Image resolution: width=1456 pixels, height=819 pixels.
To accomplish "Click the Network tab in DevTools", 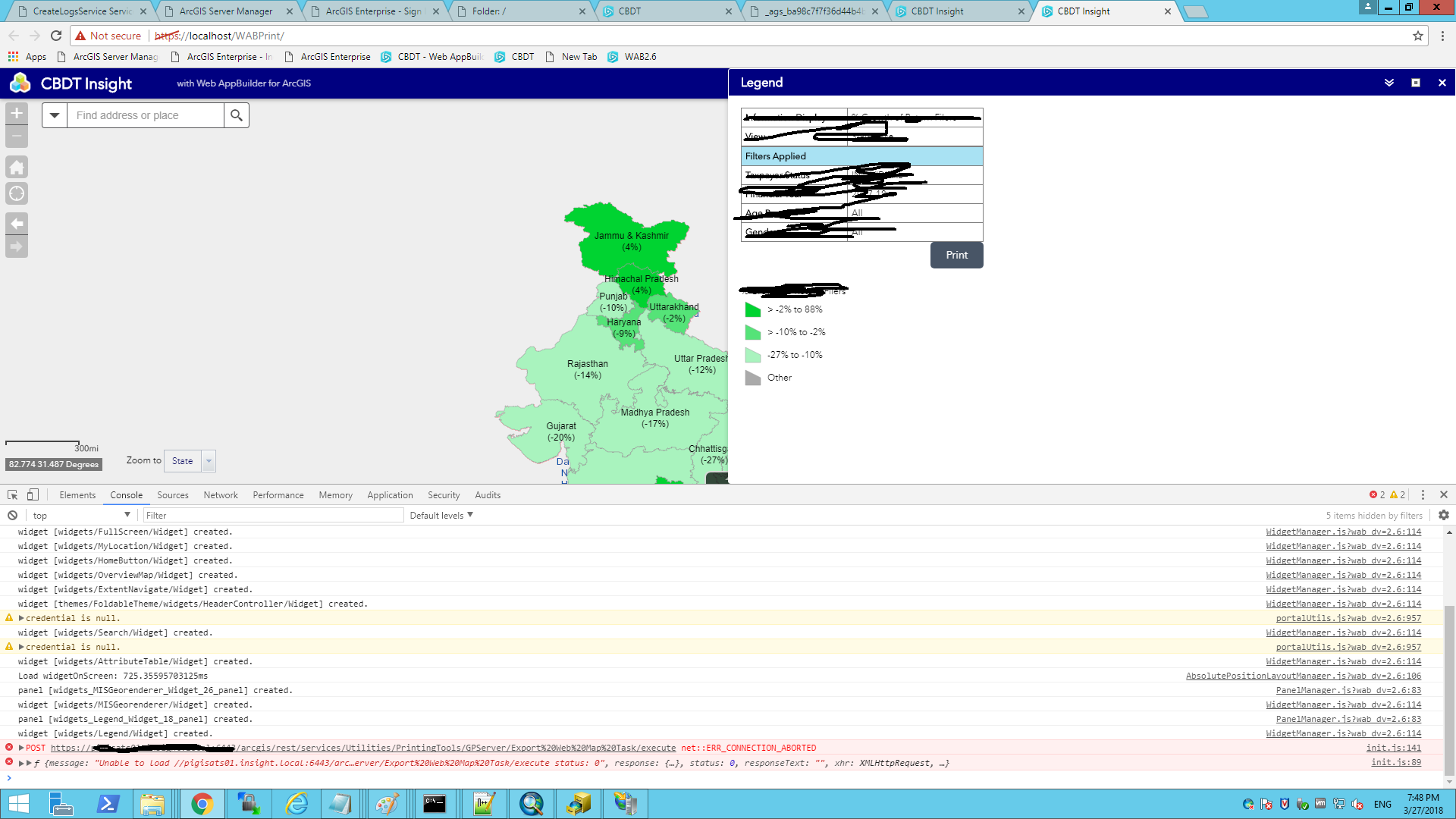I will (219, 494).
